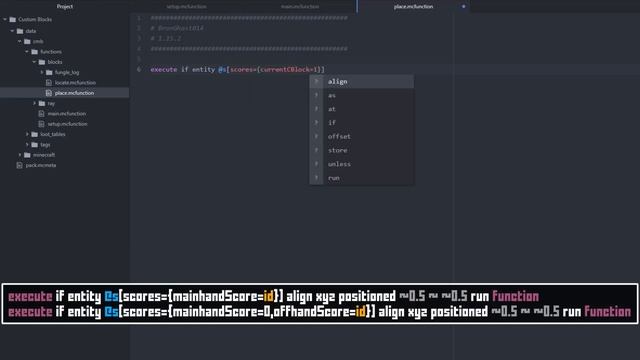Click the modified dot on place.mcfunction tab

(x=463, y=7)
